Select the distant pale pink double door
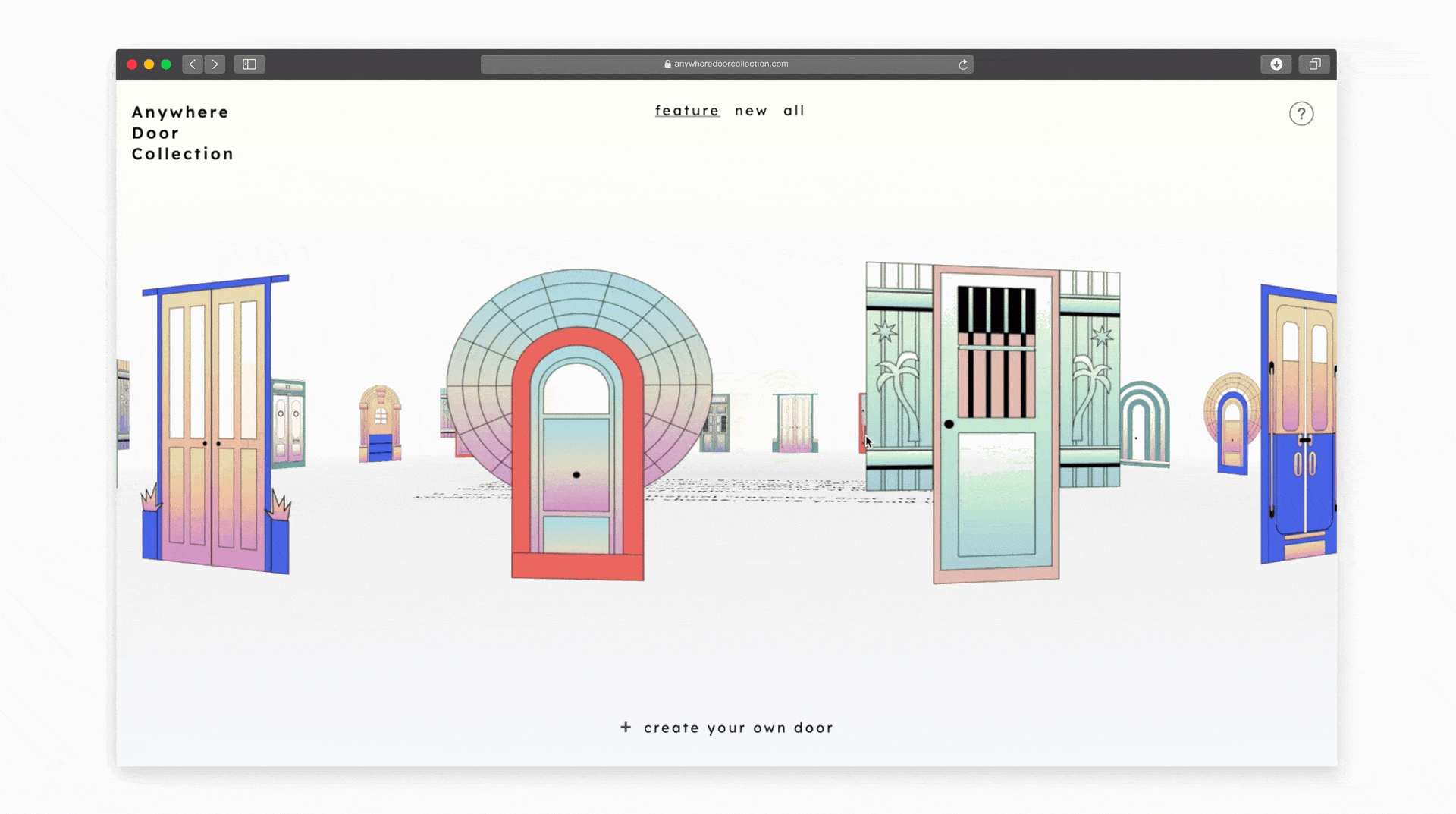 click(x=795, y=423)
